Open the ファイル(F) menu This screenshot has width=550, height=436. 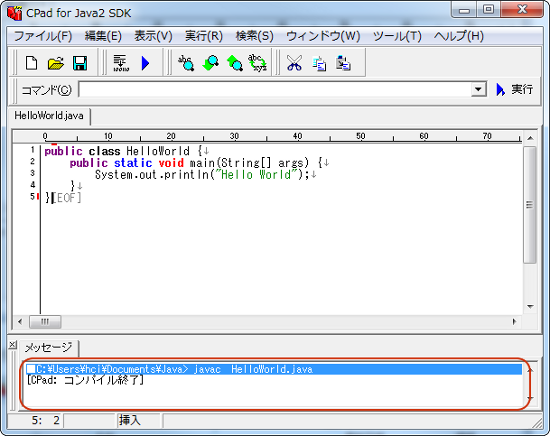coord(43,36)
